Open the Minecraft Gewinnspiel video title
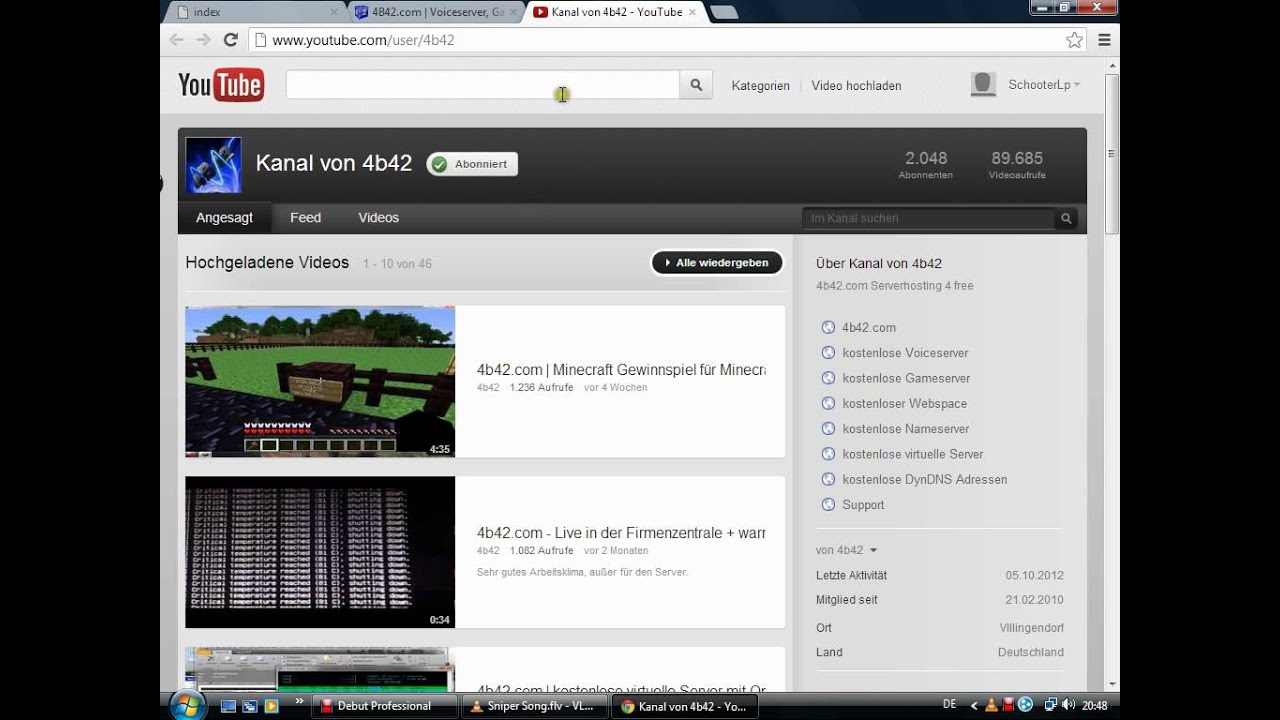The width and height of the screenshot is (1280, 720). (621, 370)
